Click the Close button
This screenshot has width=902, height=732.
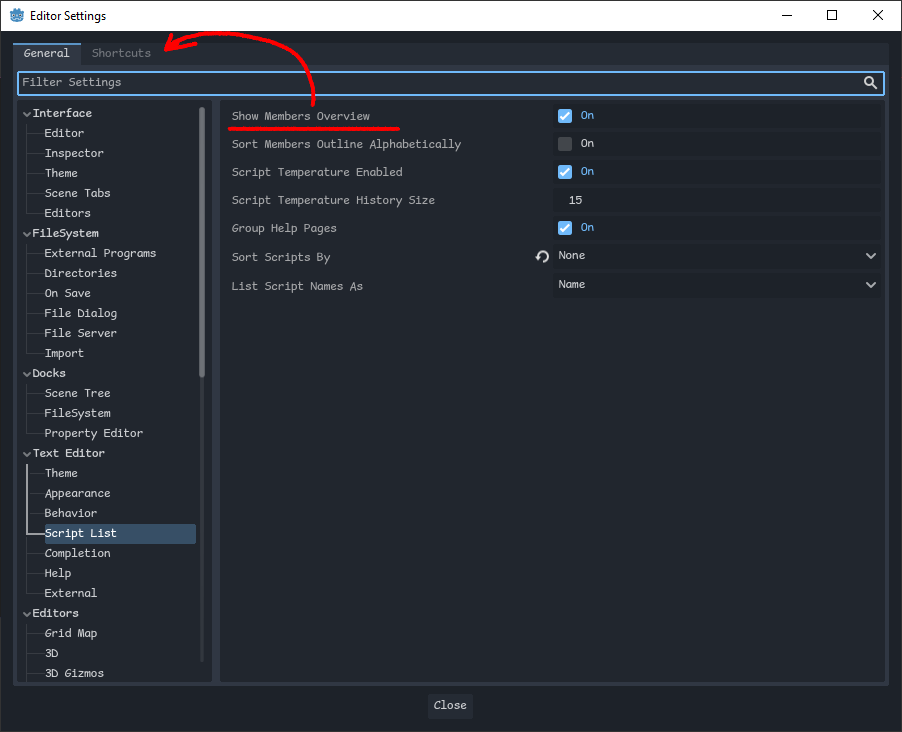coord(449,705)
